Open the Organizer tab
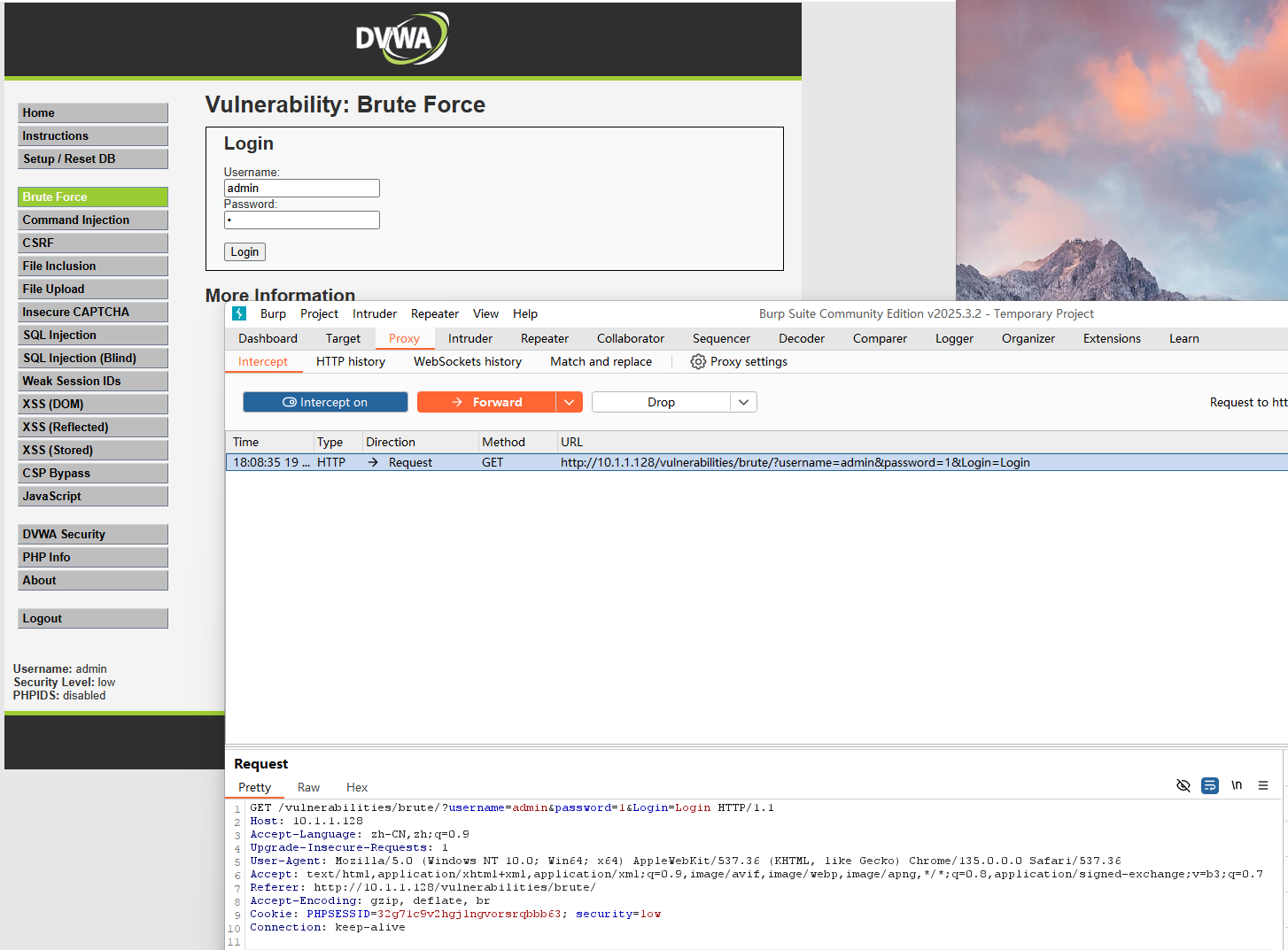The width and height of the screenshot is (1288, 950). coord(1028,338)
